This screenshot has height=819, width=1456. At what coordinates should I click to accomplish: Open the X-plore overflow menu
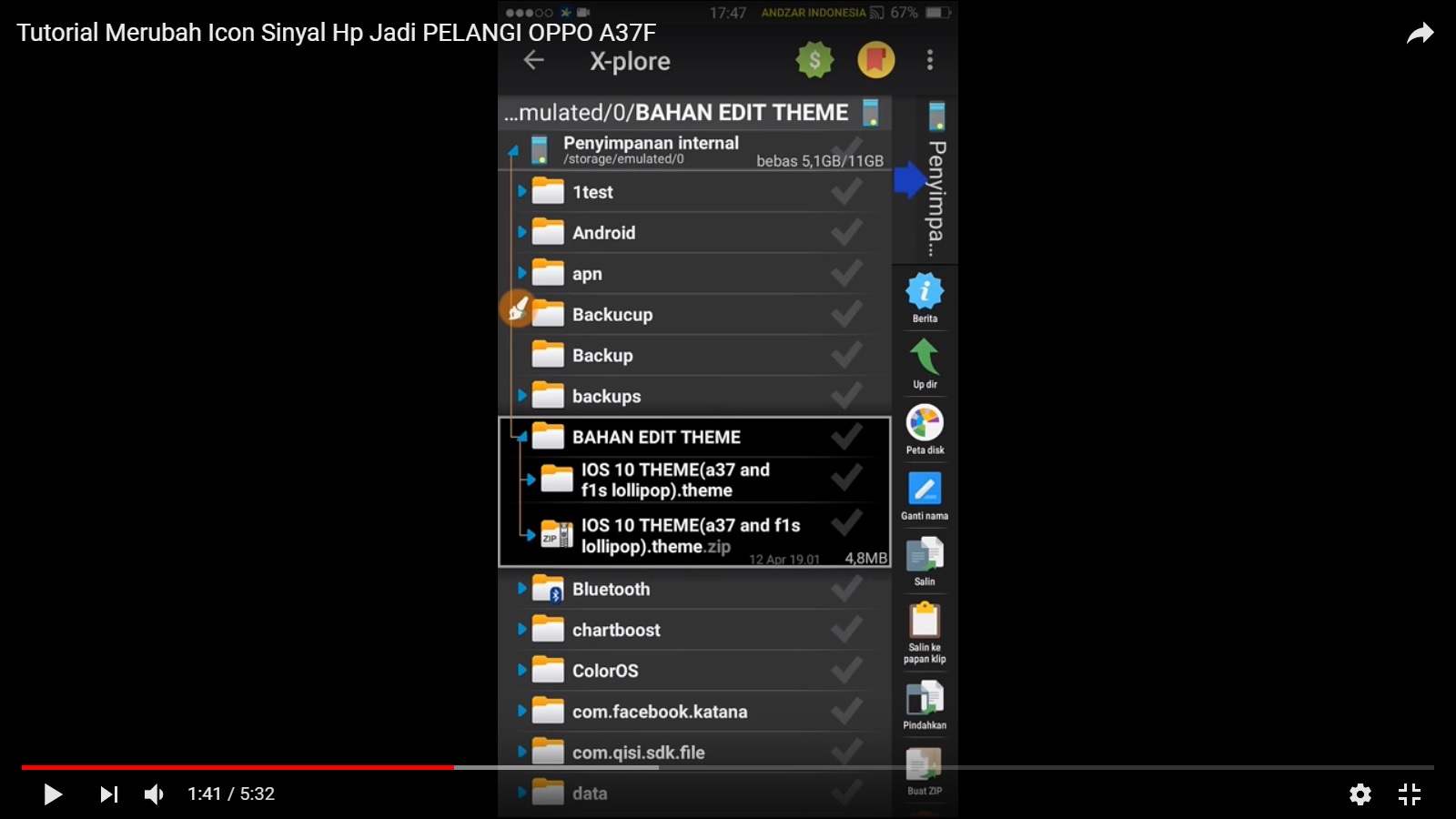point(929,60)
